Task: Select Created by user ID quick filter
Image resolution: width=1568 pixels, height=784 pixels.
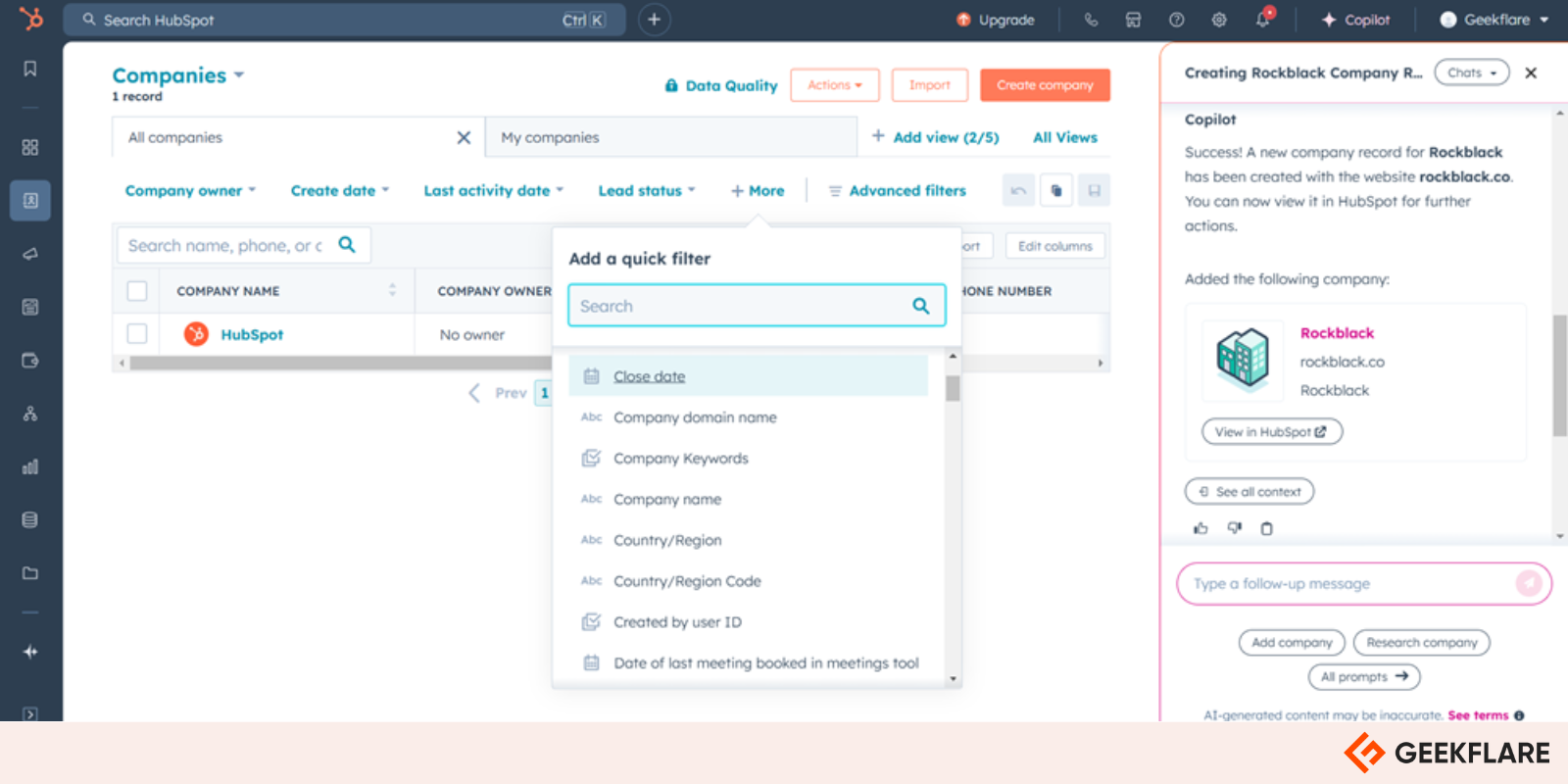Action: (749, 622)
